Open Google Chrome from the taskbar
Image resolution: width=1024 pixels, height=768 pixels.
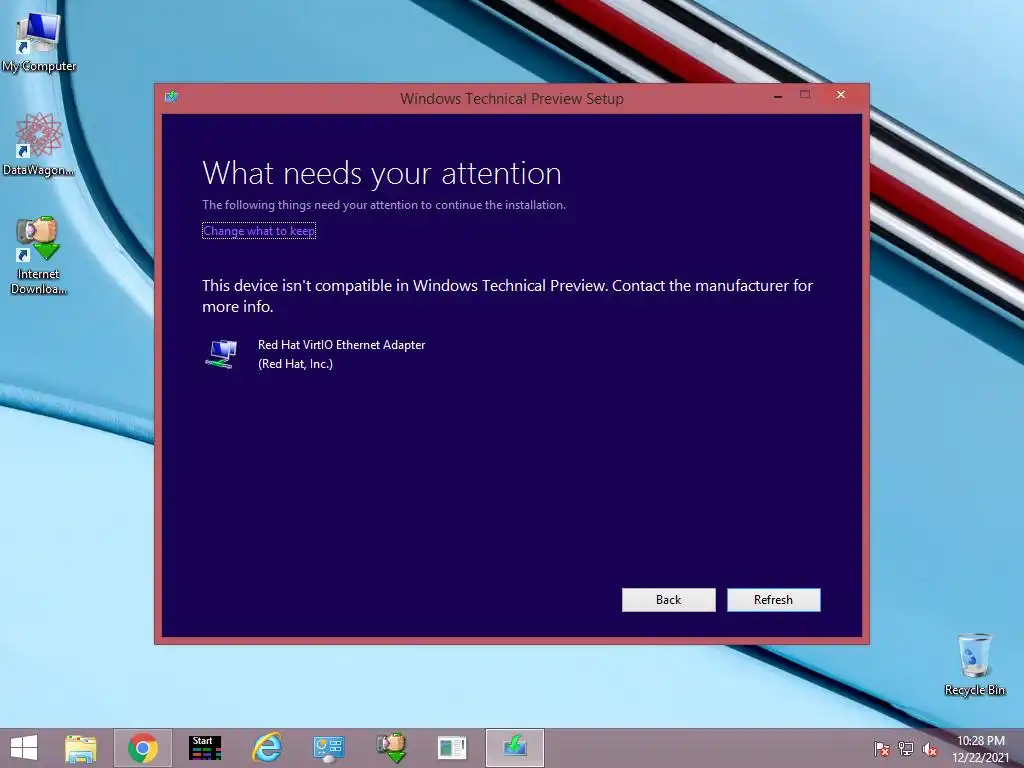(143, 748)
